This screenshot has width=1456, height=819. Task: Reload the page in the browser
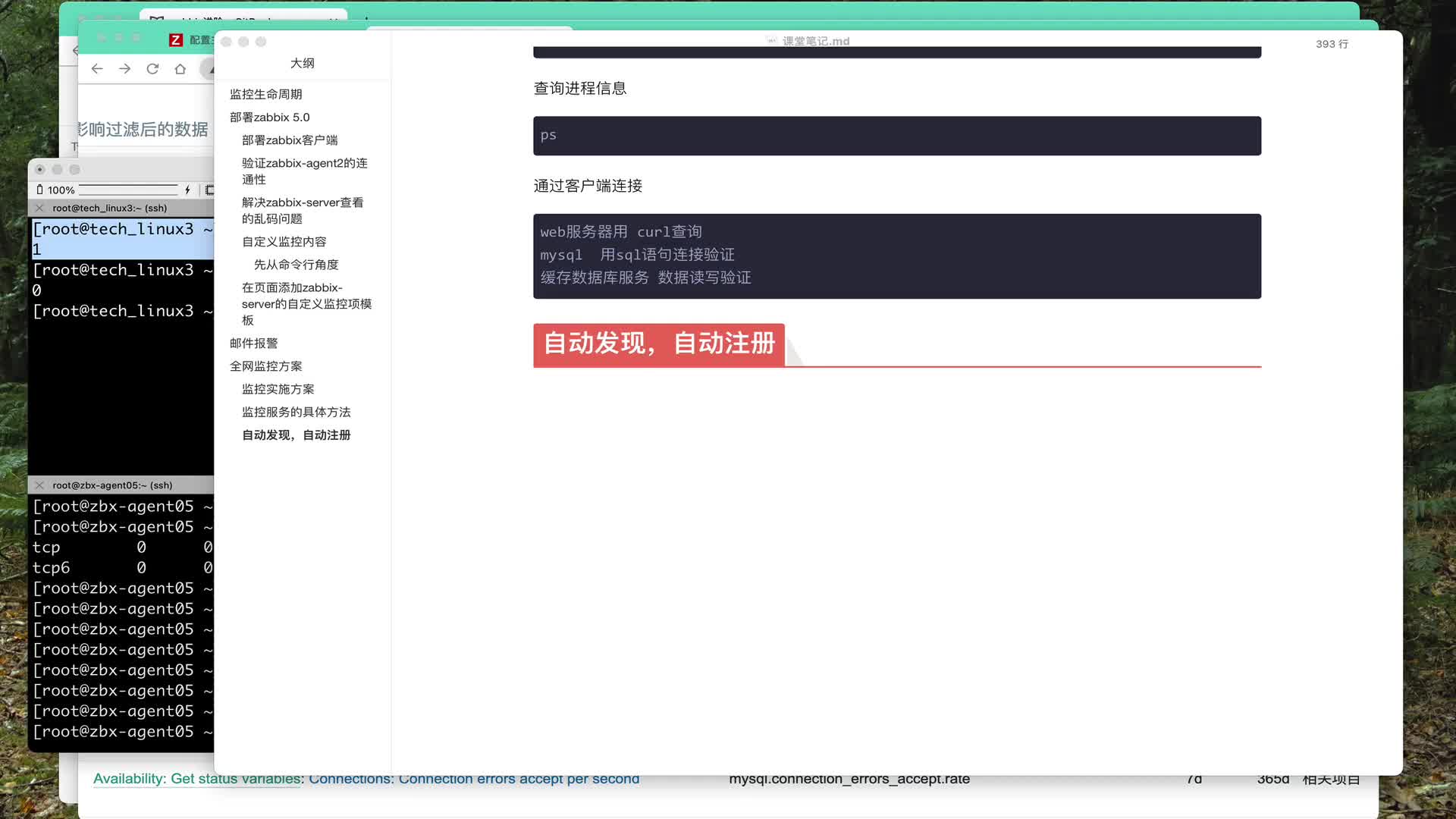pos(152,69)
